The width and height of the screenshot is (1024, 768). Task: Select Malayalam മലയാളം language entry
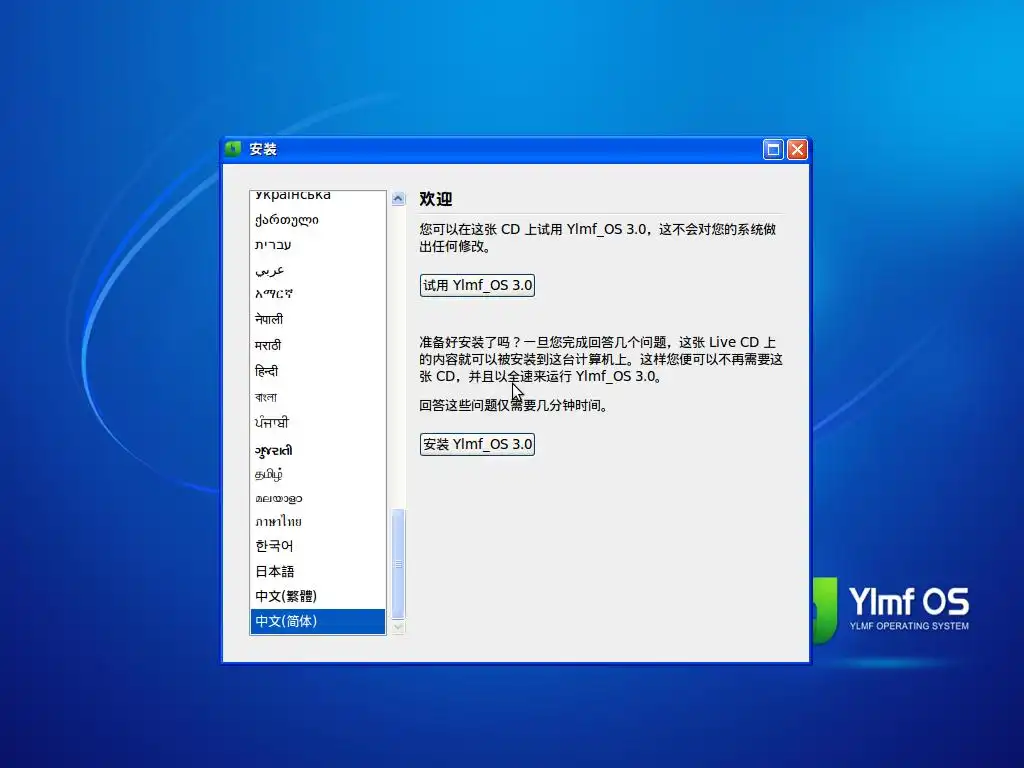tap(317, 498)
